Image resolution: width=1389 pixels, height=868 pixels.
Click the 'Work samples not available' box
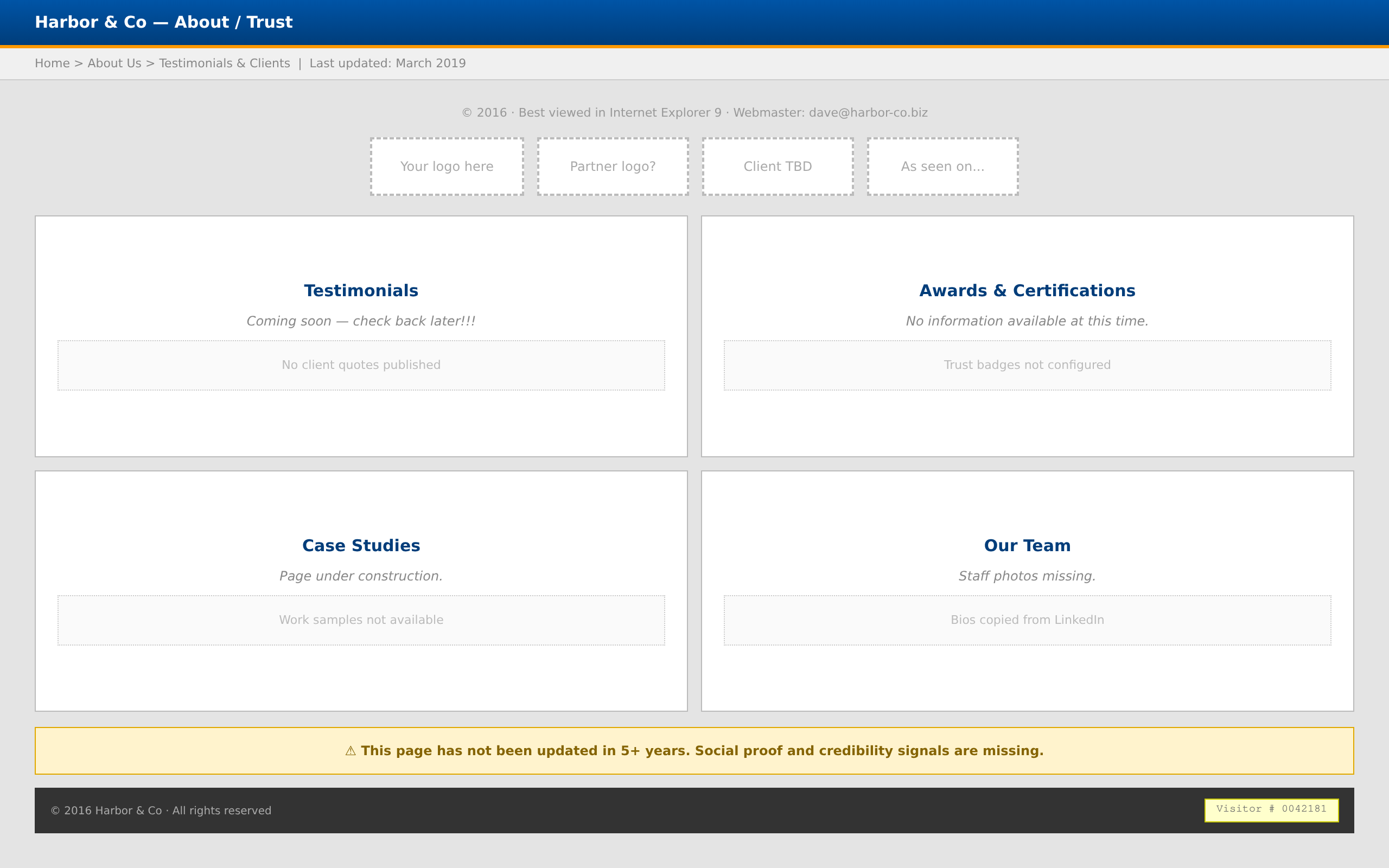[361, 620]
